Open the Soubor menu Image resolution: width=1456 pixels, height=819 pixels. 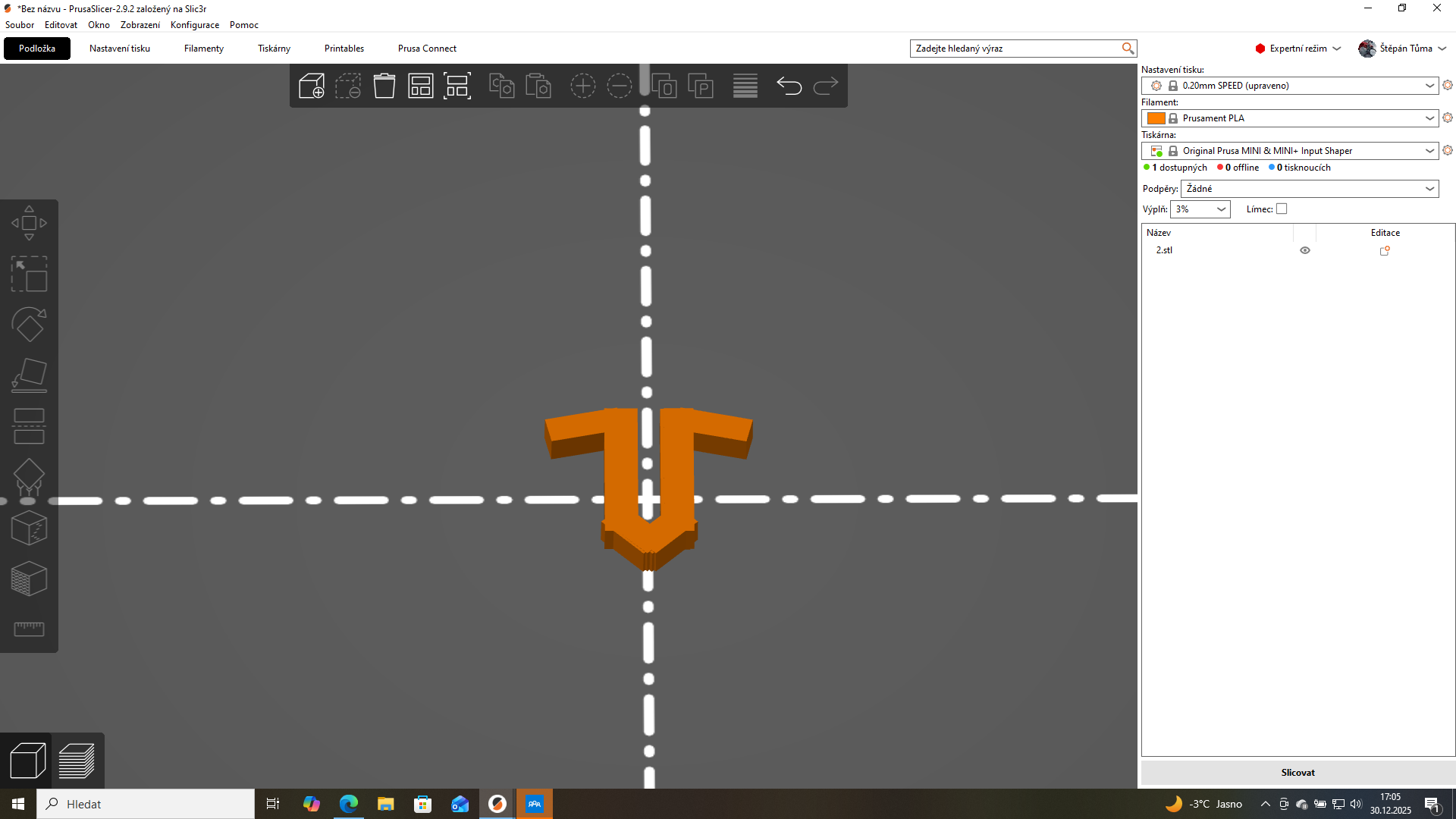pyautogui.click(x=20, y=25)
